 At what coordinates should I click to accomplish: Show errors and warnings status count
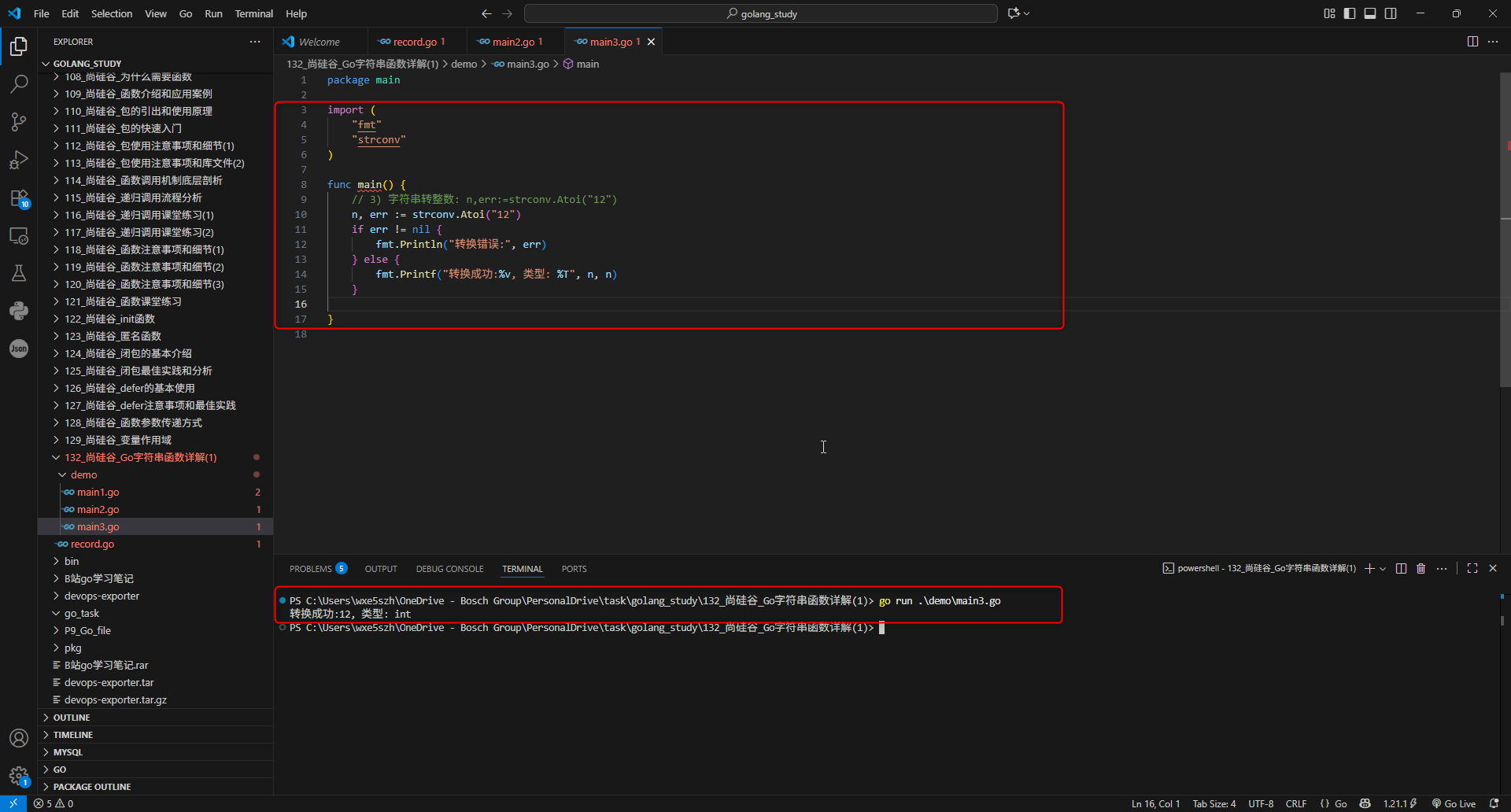(54, 803)
